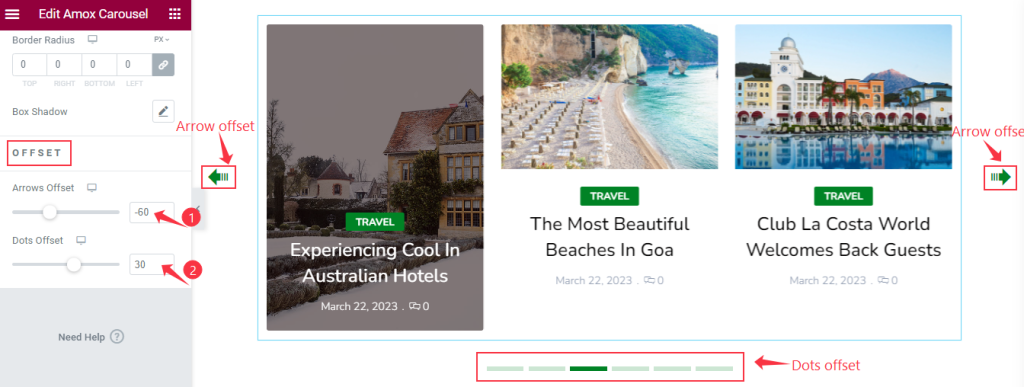Click the Box Shadow edit pencil icon
1024x387 pixels.
163,112
